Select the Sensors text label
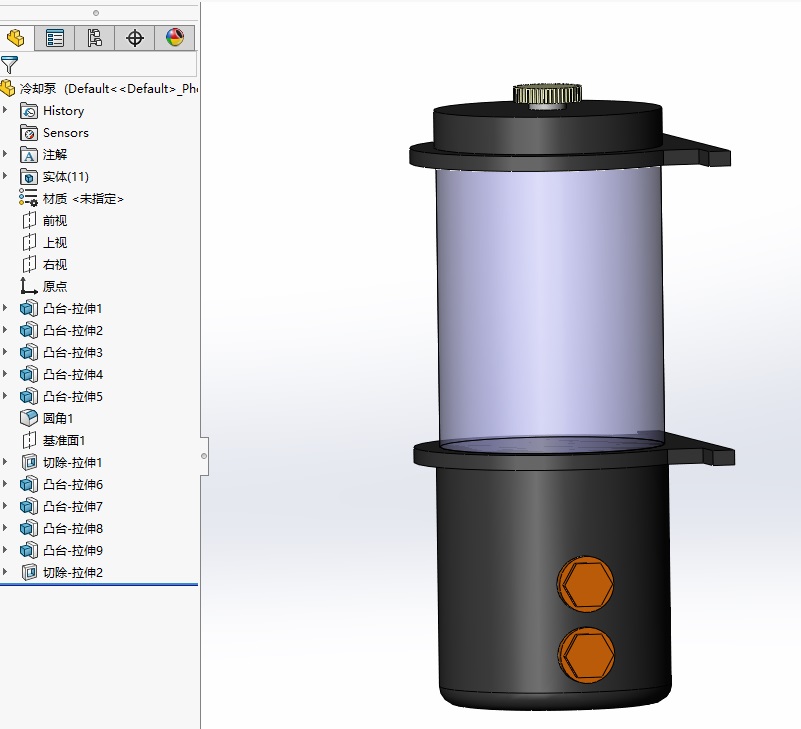This screenshot has width=801, height=729. point(66,133)
